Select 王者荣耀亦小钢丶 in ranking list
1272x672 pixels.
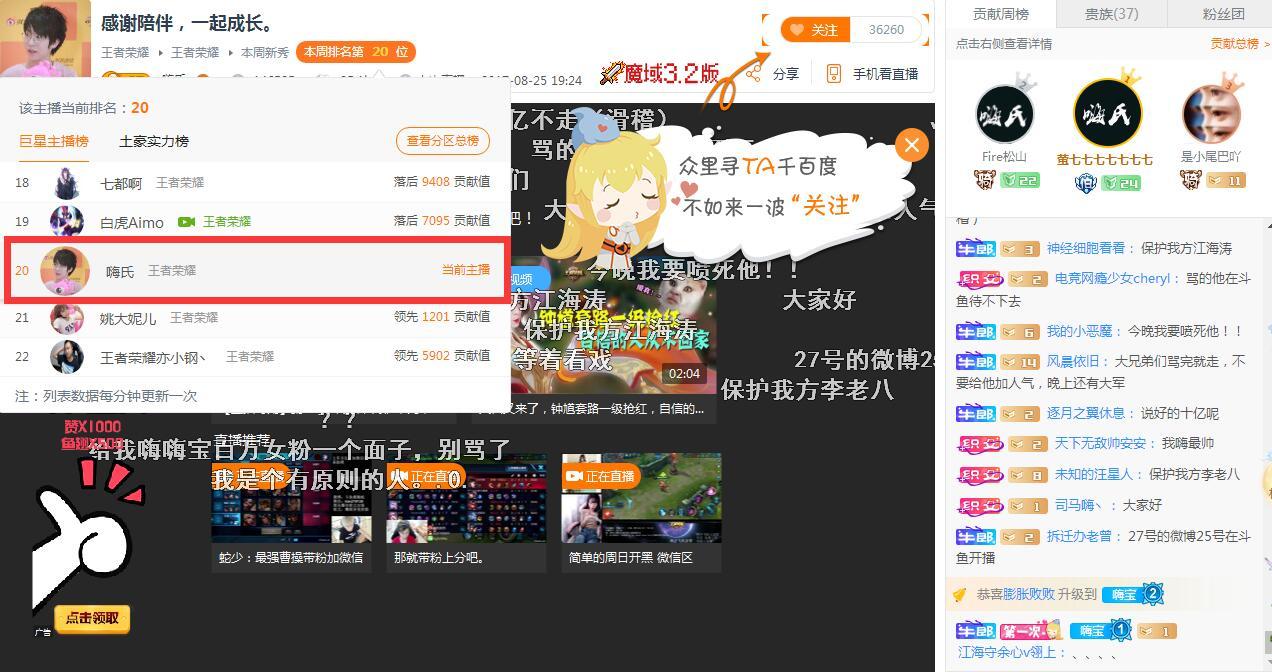(x=153, y=357)
